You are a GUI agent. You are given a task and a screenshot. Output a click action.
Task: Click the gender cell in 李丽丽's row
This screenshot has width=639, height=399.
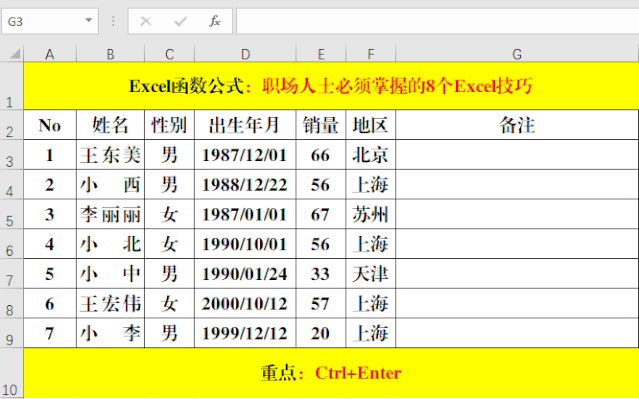click(x=170, y=214)
